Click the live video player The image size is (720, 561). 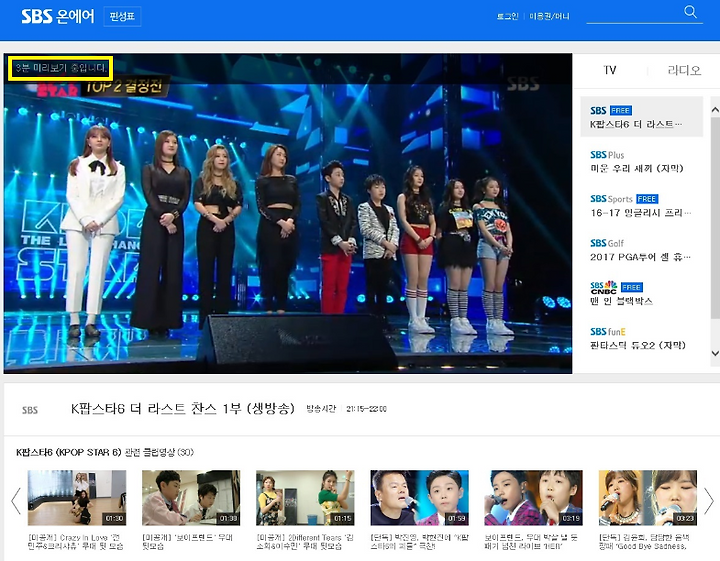[288, 213]
